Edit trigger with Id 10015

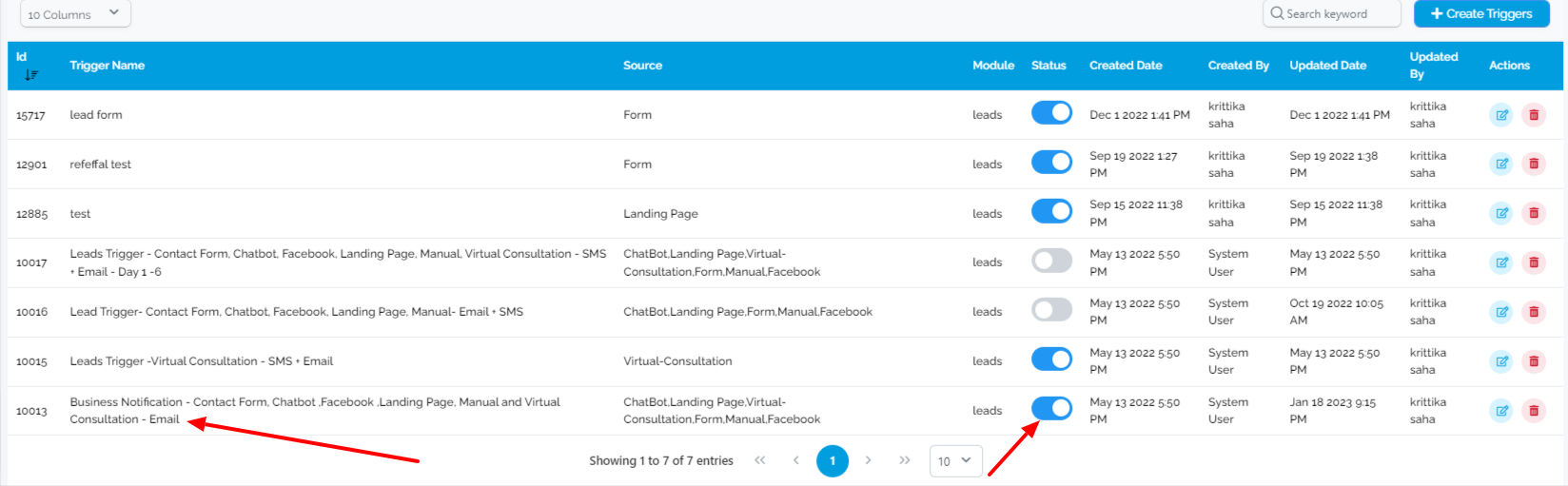(1501, 361)
